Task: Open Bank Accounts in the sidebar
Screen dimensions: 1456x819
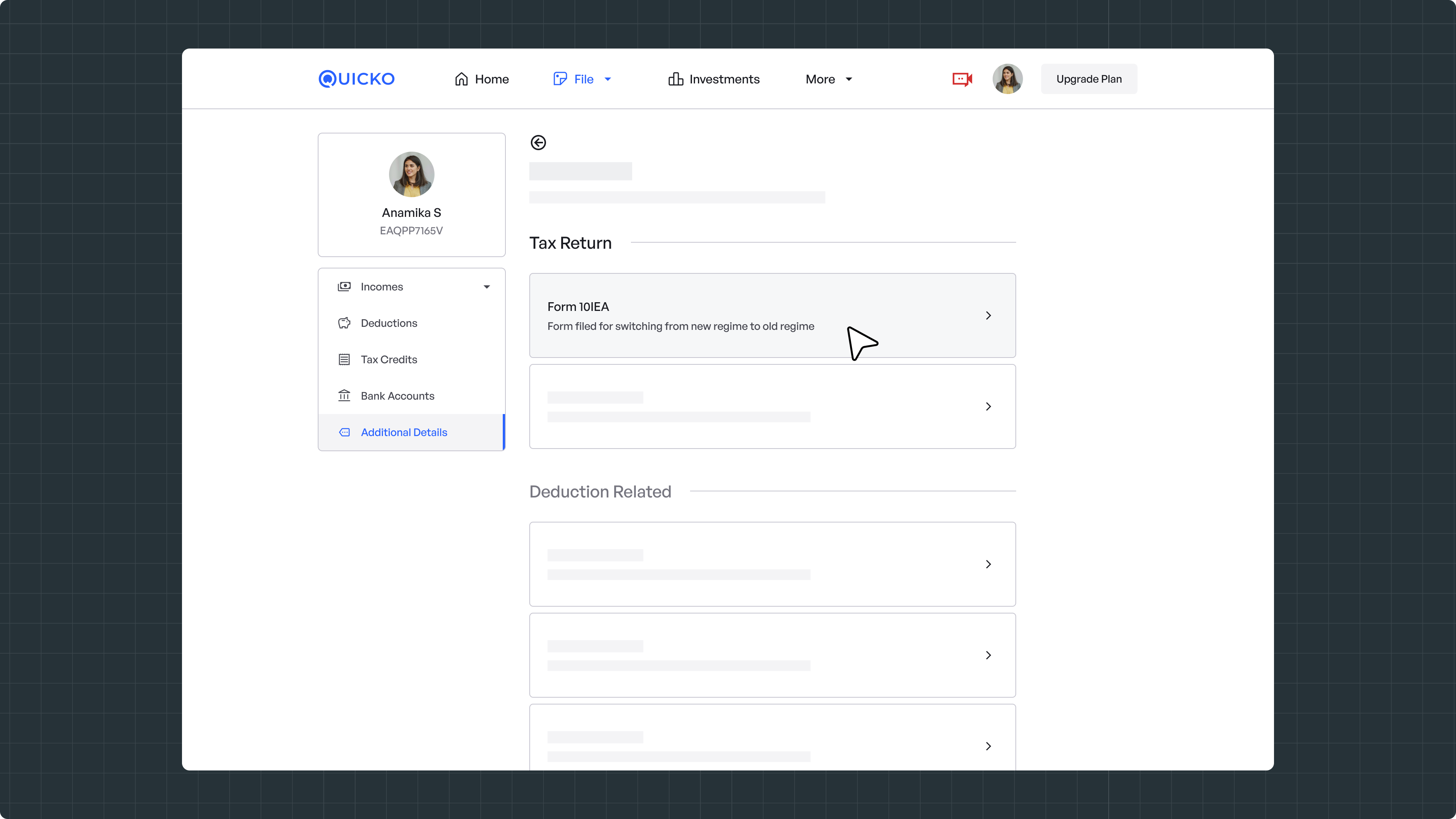Action: [x=411, y=395]
